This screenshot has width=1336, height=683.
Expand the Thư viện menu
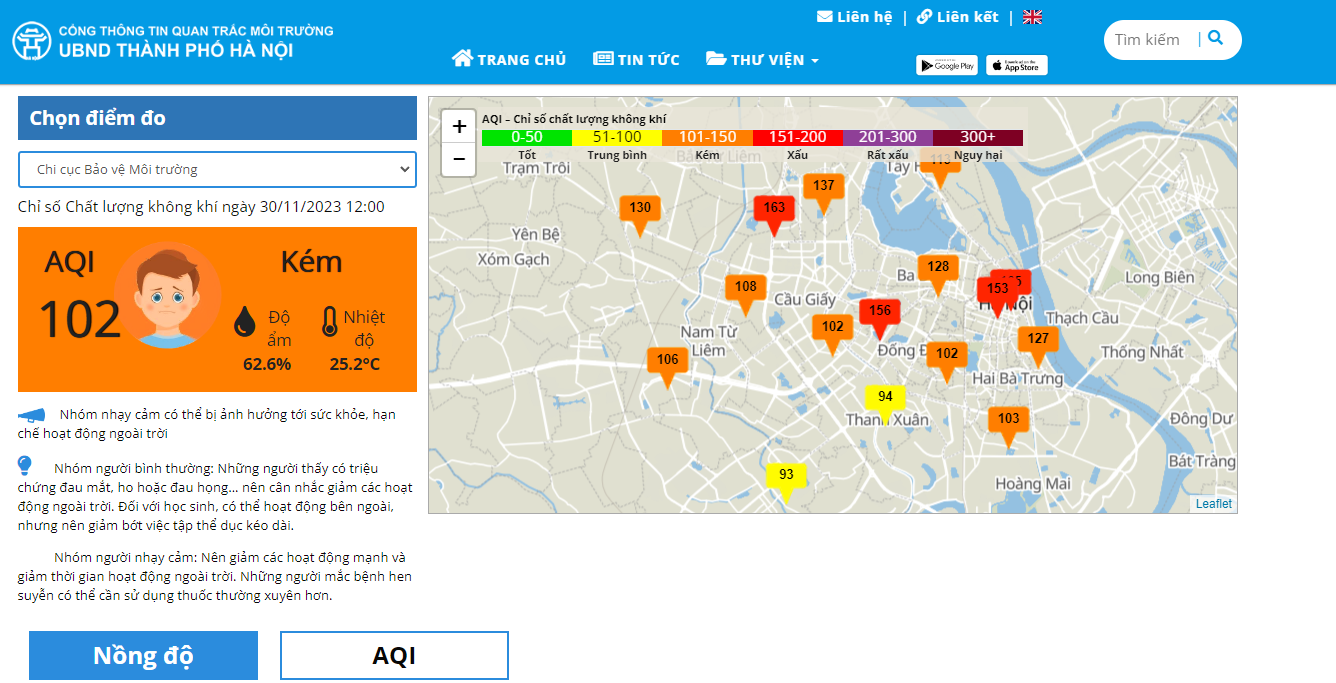pos(762,60)
